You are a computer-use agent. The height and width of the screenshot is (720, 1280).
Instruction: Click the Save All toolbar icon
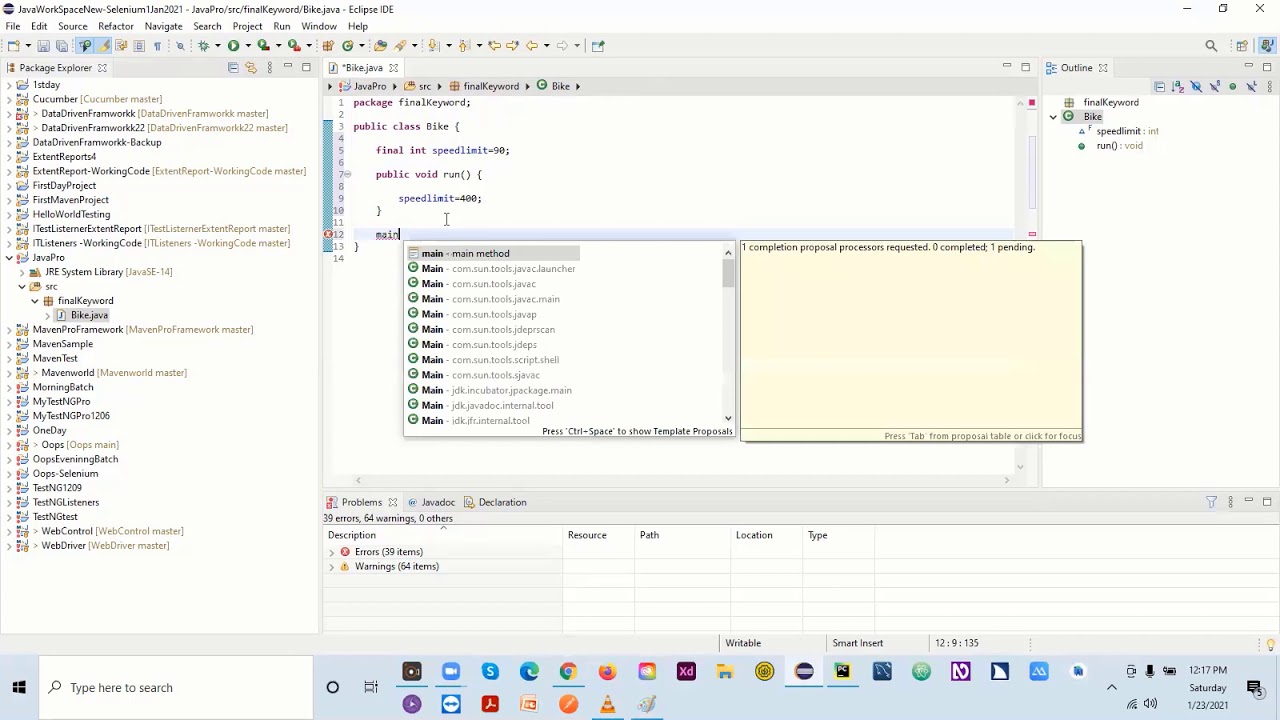pos(61,45)
